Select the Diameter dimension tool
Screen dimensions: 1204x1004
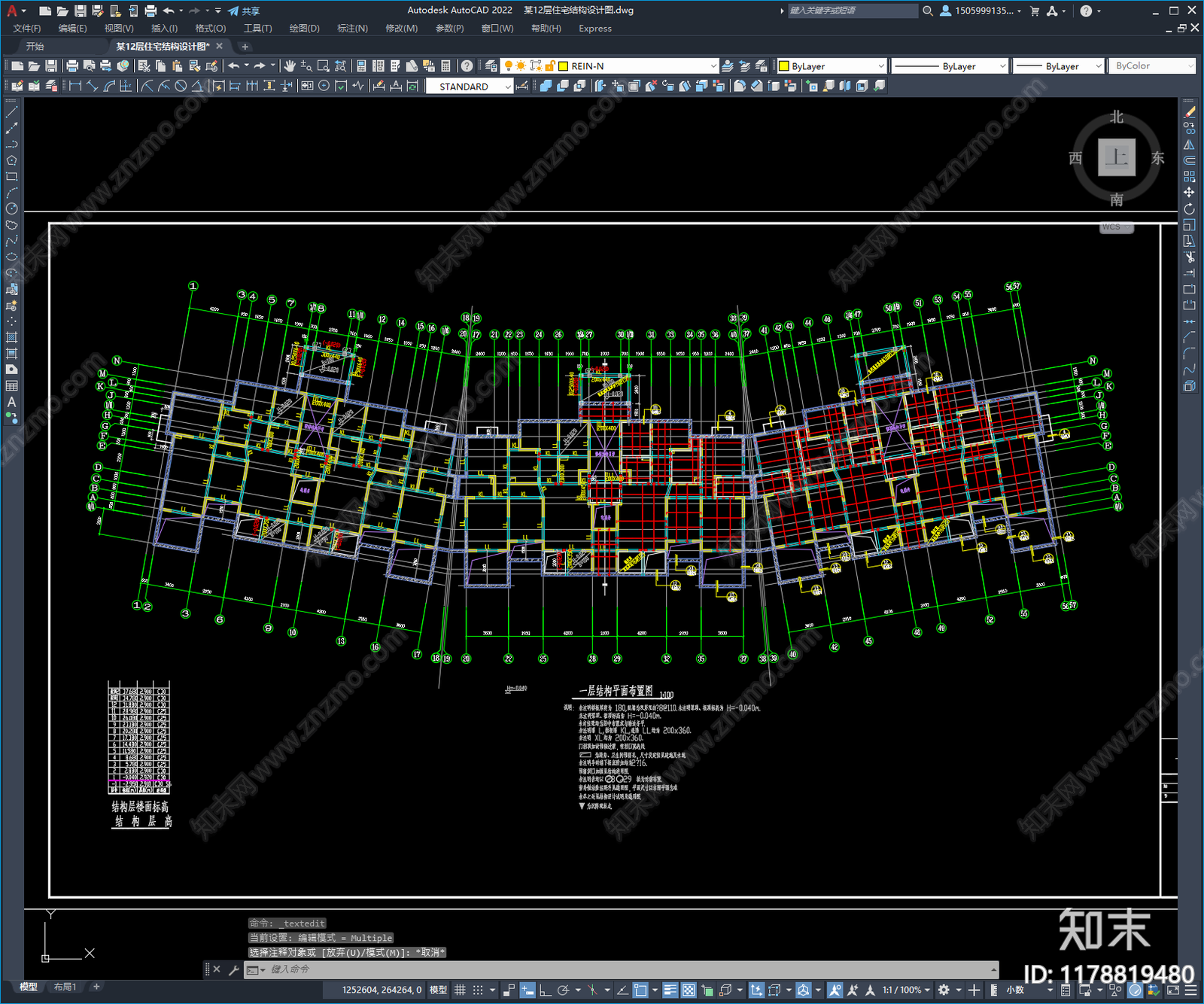coord(181,86)
